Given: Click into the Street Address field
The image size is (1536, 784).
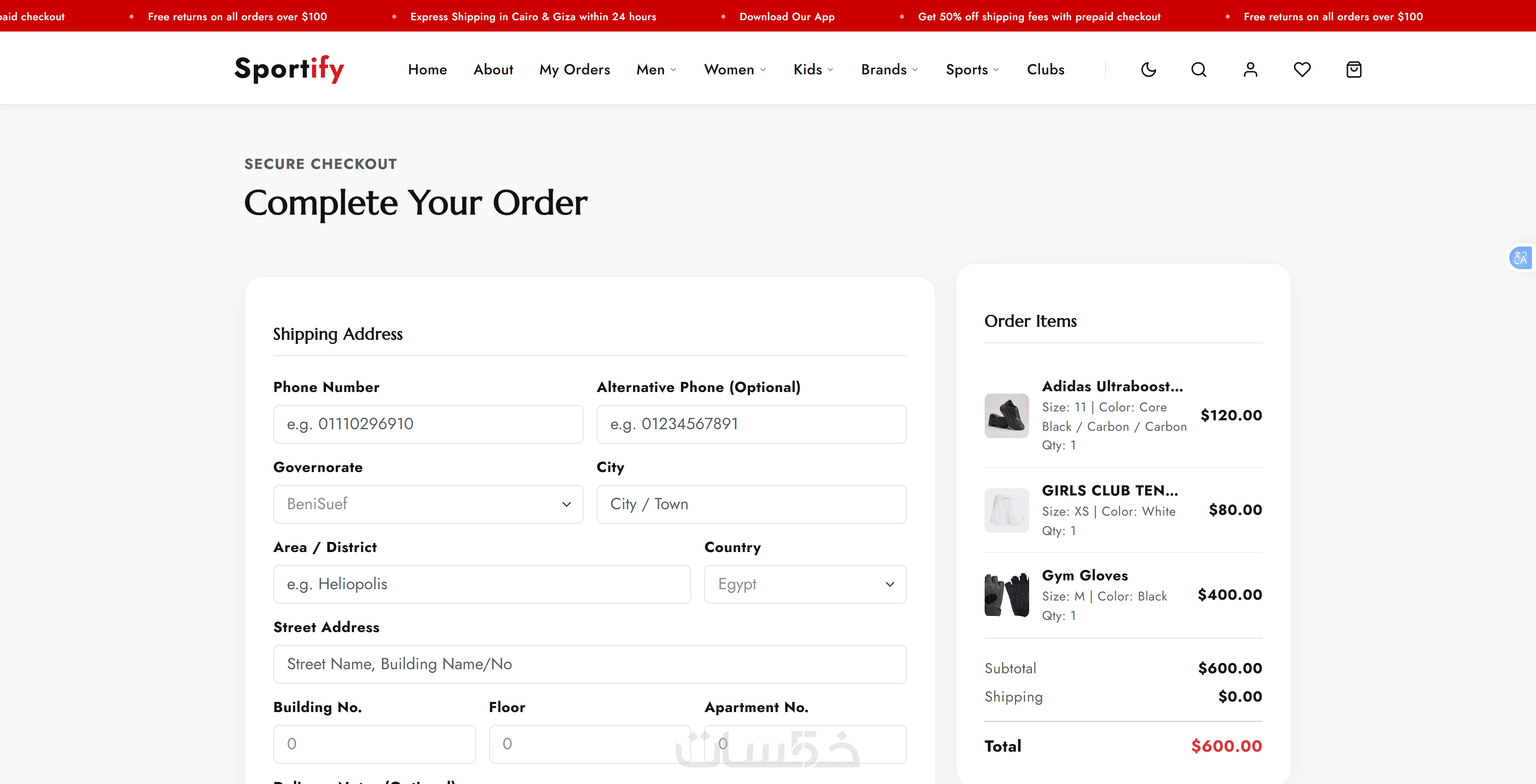Looking at the screenshot, I should pyautogui.click(x=590, y=664).
